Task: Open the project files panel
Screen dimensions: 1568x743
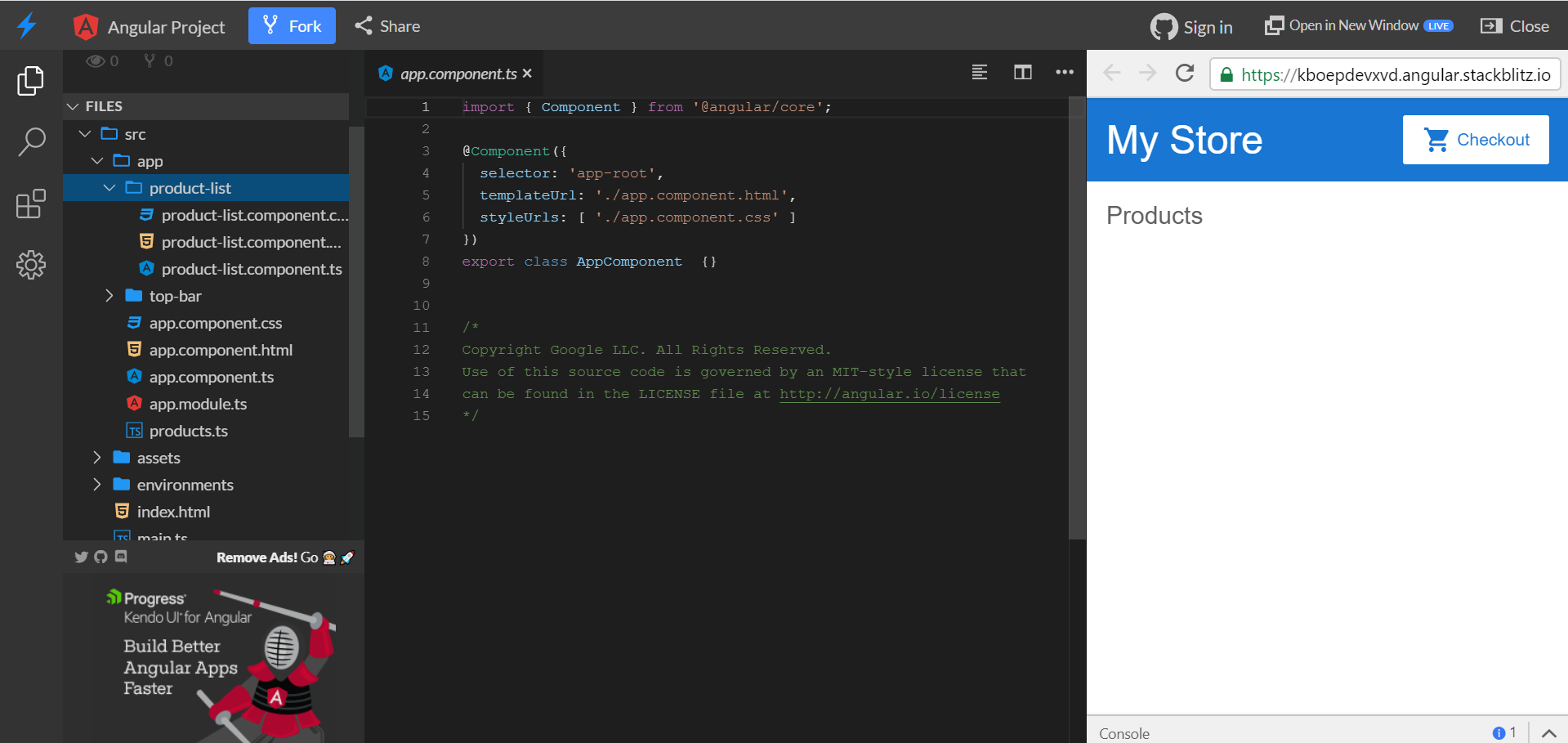Action: pyautogui.click(x=31, y=80)
